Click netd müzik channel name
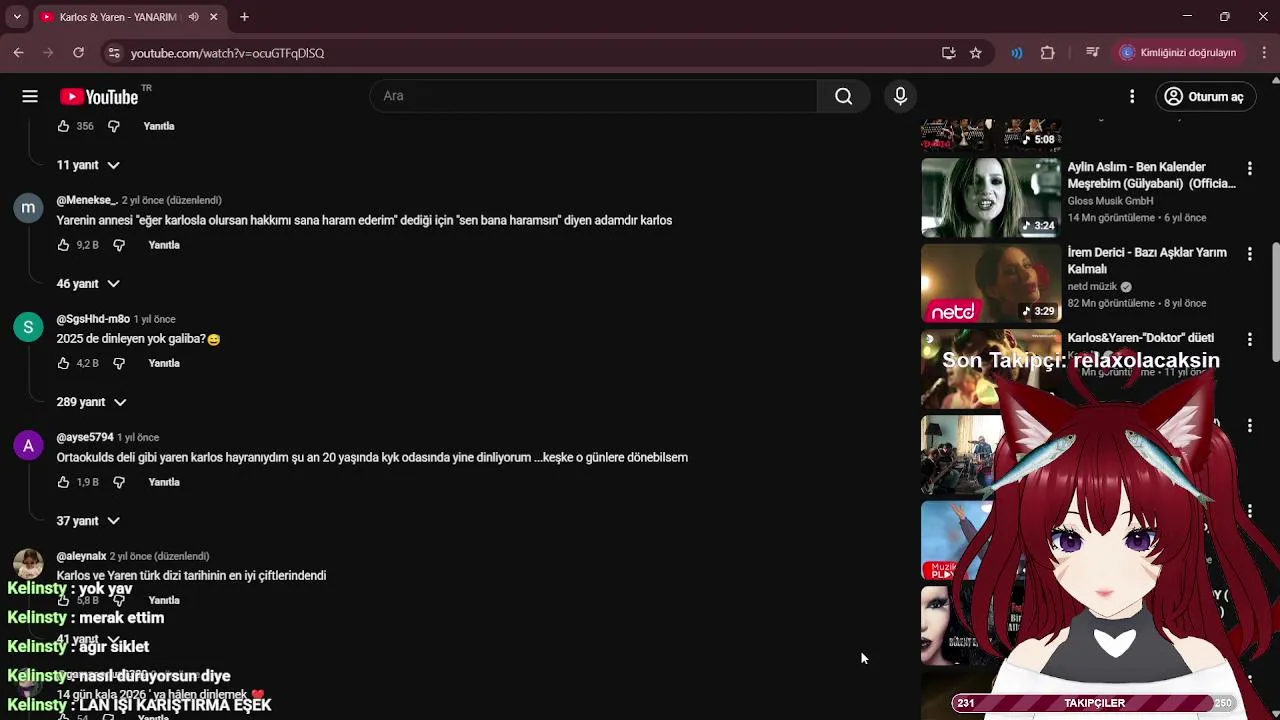The height and width of the screenshot is (720, 1280). click(x=1092, y=287)
